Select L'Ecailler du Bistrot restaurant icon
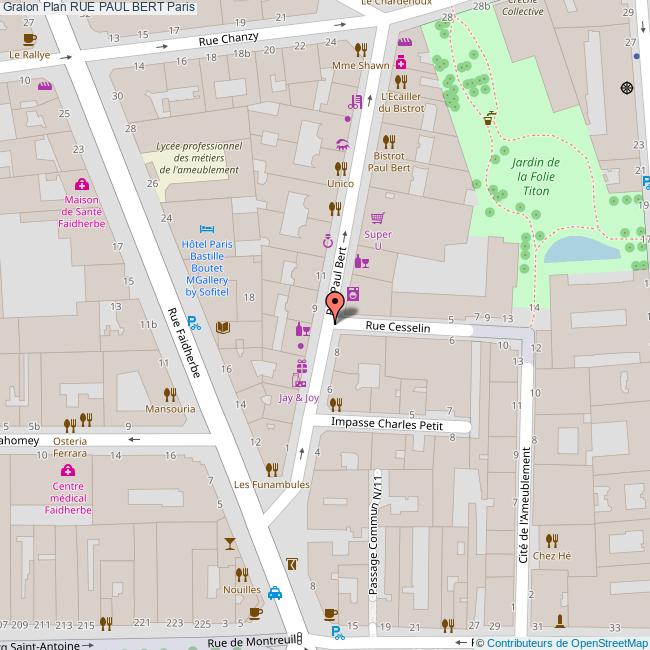 pyautogui.click(x=400, y=82)
